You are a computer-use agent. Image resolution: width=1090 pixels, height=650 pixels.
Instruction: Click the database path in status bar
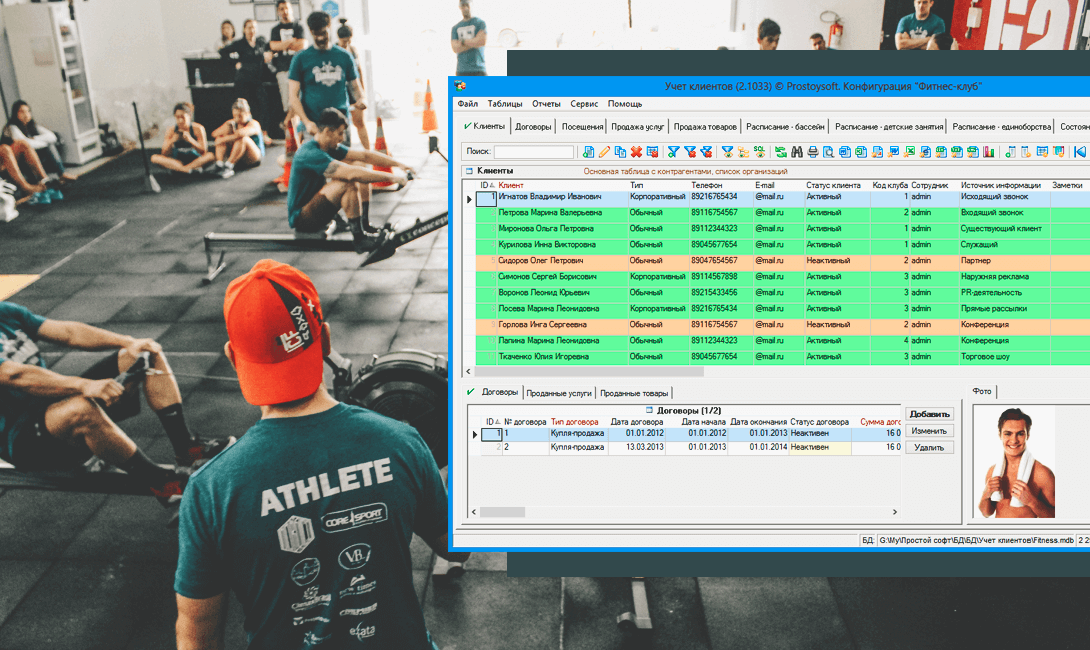(x=976, y=540)
